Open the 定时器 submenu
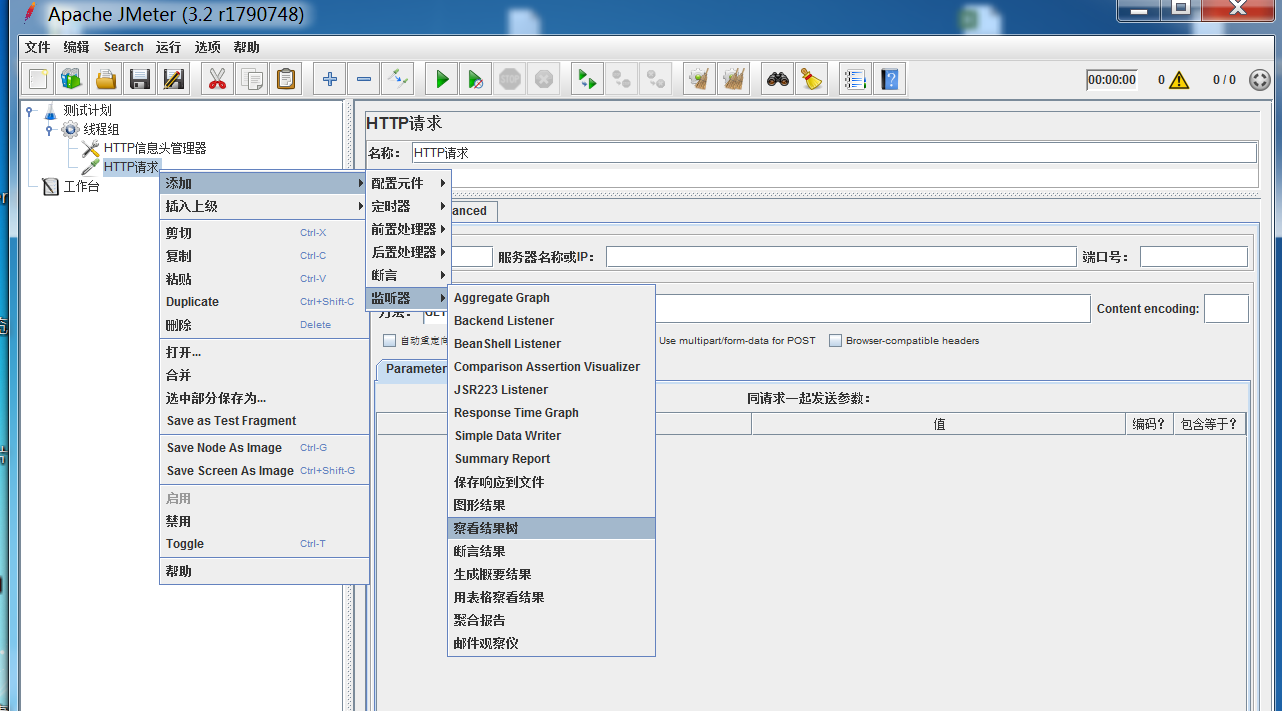1282x711 pixels. (x=408, y=206)
